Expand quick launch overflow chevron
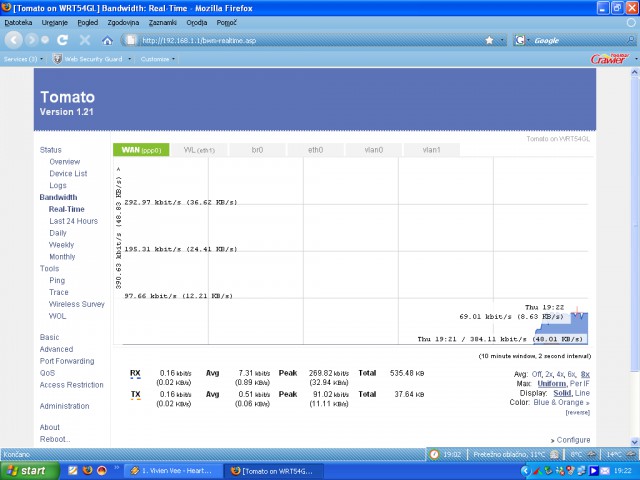640x480 pixels. pyautogui.click(x=116, y=467)
